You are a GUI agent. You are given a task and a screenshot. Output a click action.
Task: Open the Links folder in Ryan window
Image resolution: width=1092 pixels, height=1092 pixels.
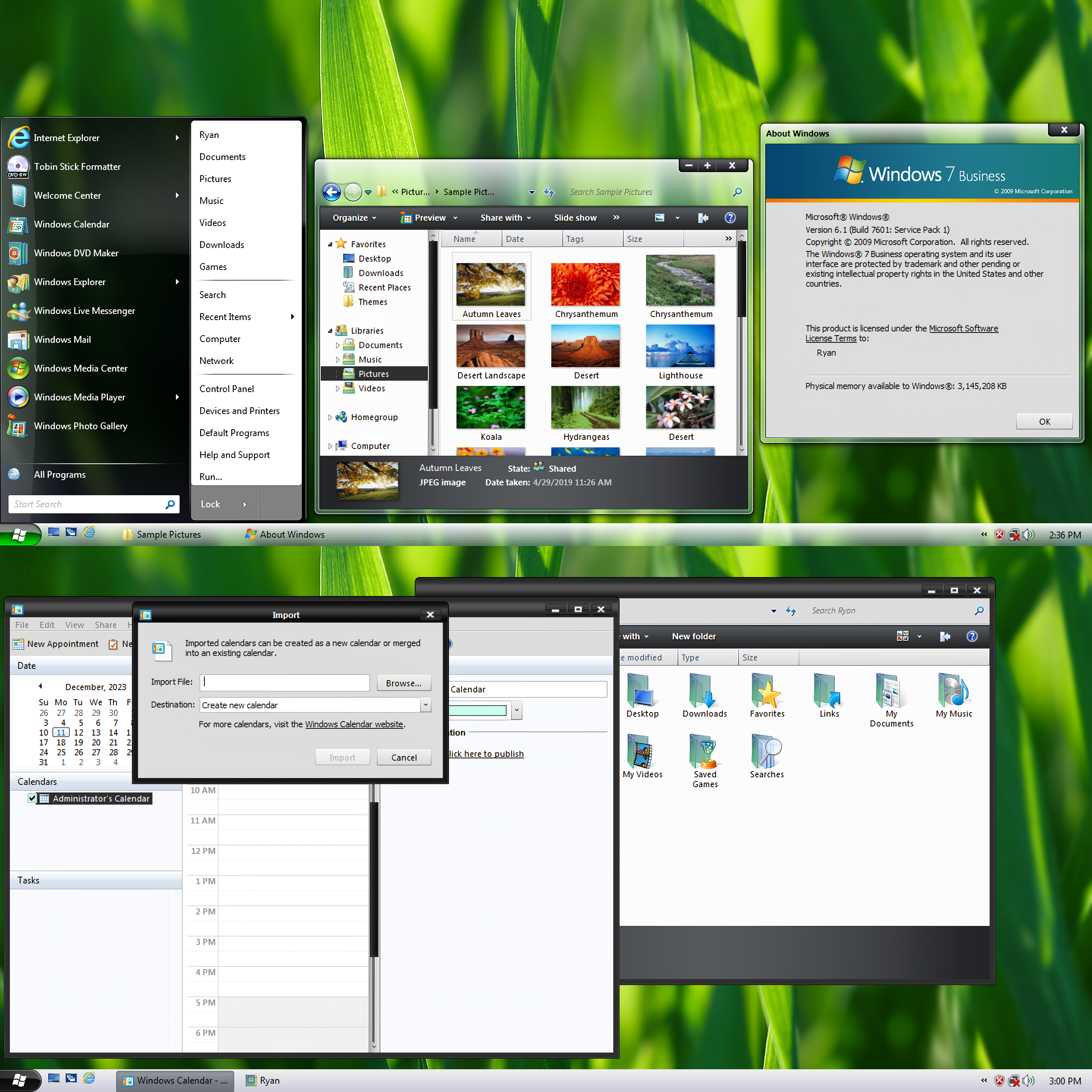tap(829, 696)
